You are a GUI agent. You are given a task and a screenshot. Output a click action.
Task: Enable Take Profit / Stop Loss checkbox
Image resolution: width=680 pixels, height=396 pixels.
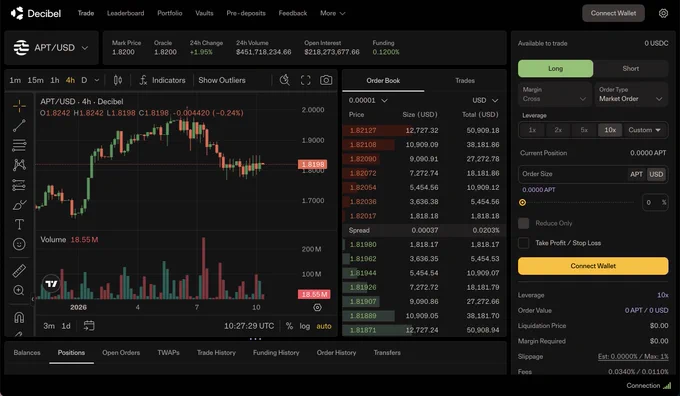click(x=523, y=243)
